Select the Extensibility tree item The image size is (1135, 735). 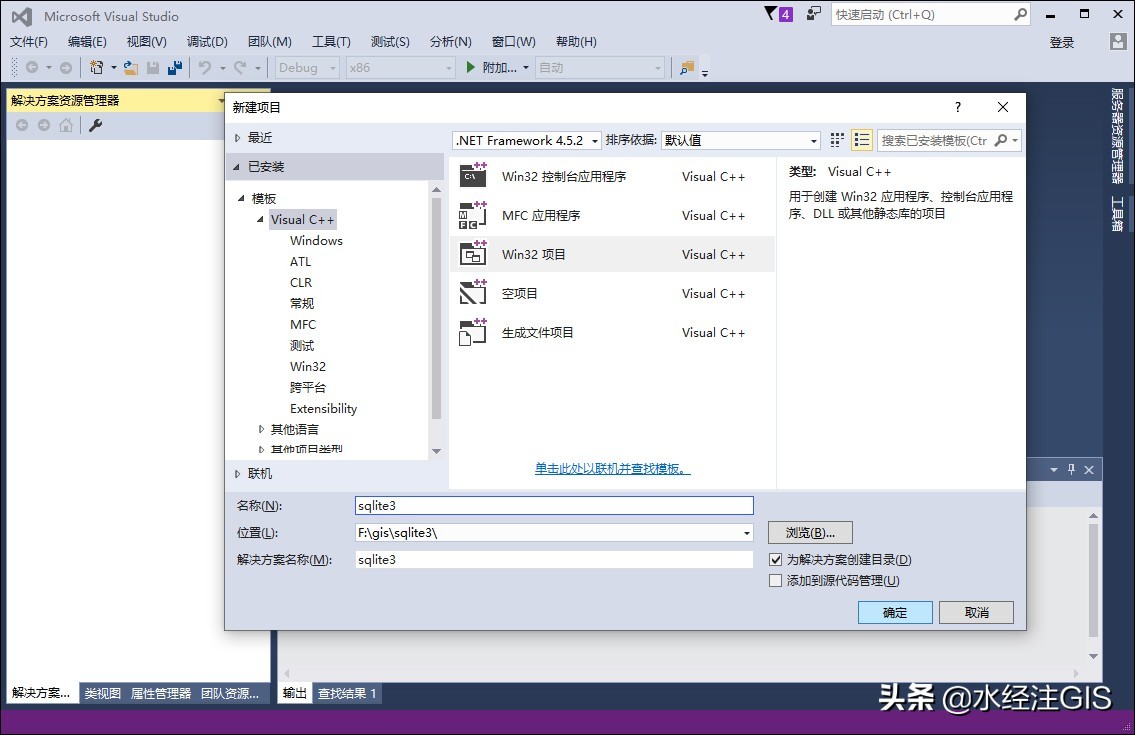pyautogui.click(x=324, y=408)
